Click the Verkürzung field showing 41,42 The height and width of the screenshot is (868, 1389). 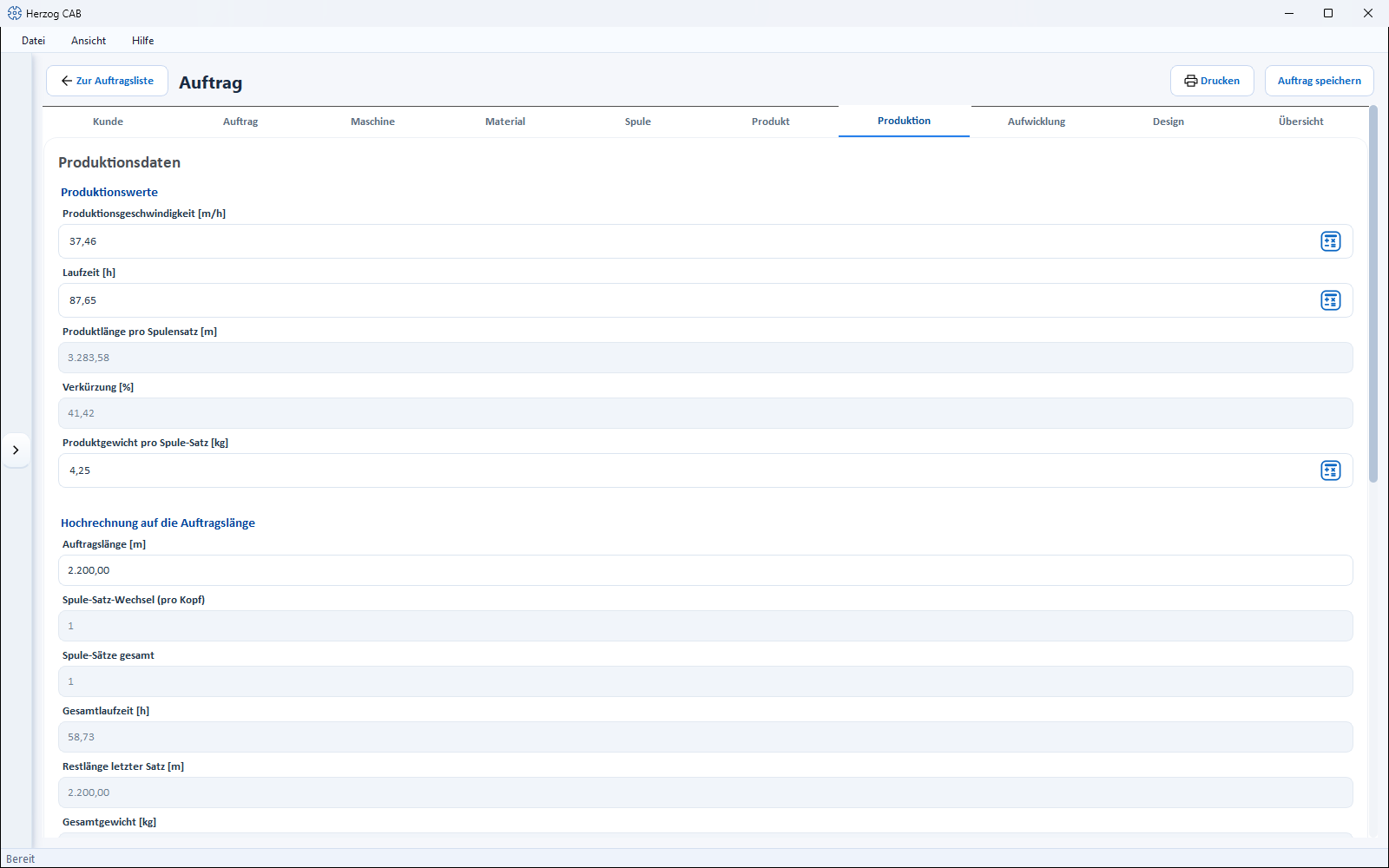[x=705, y=413]
